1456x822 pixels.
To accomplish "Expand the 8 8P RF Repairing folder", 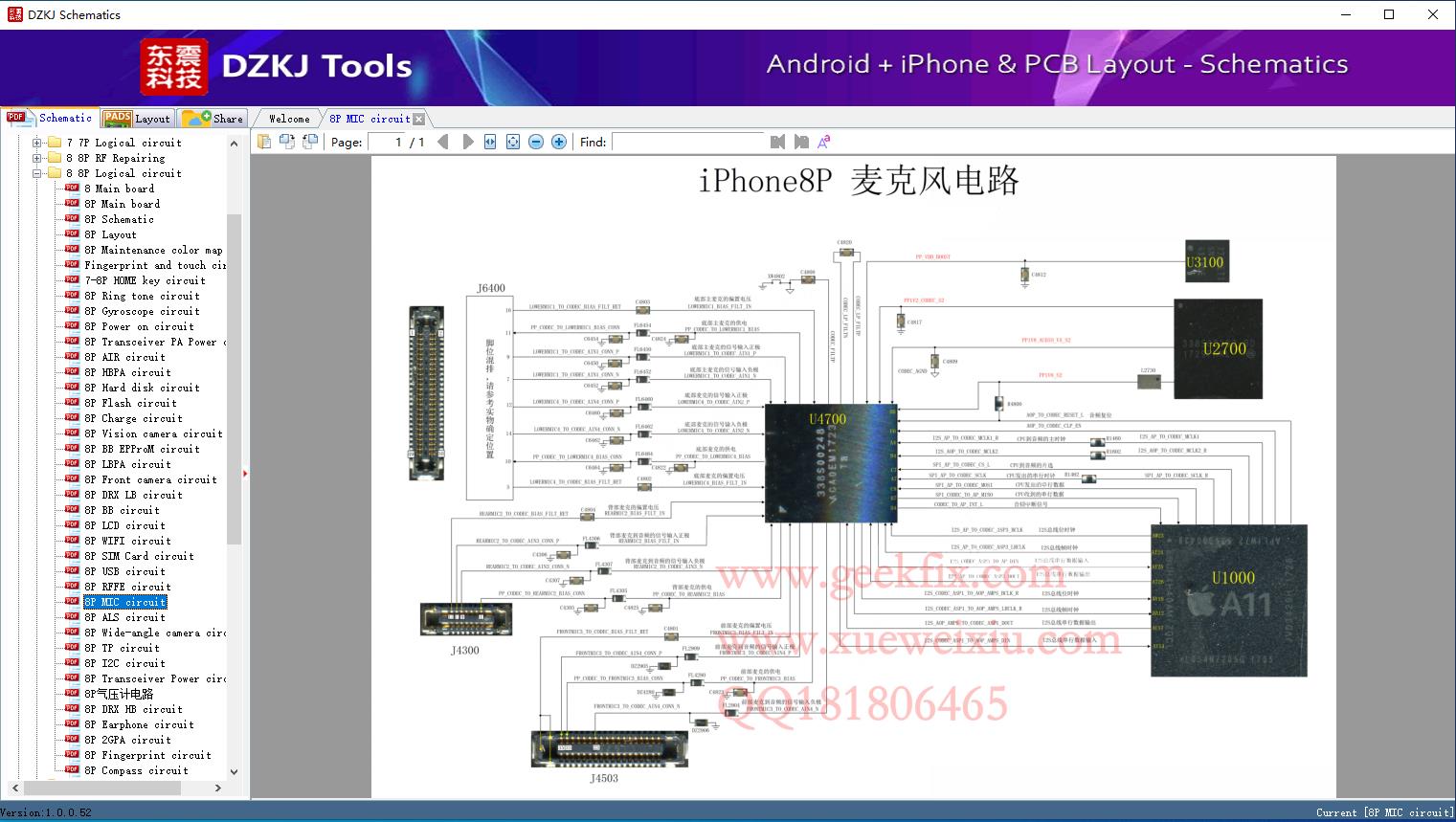I will (x=37, y=158).
